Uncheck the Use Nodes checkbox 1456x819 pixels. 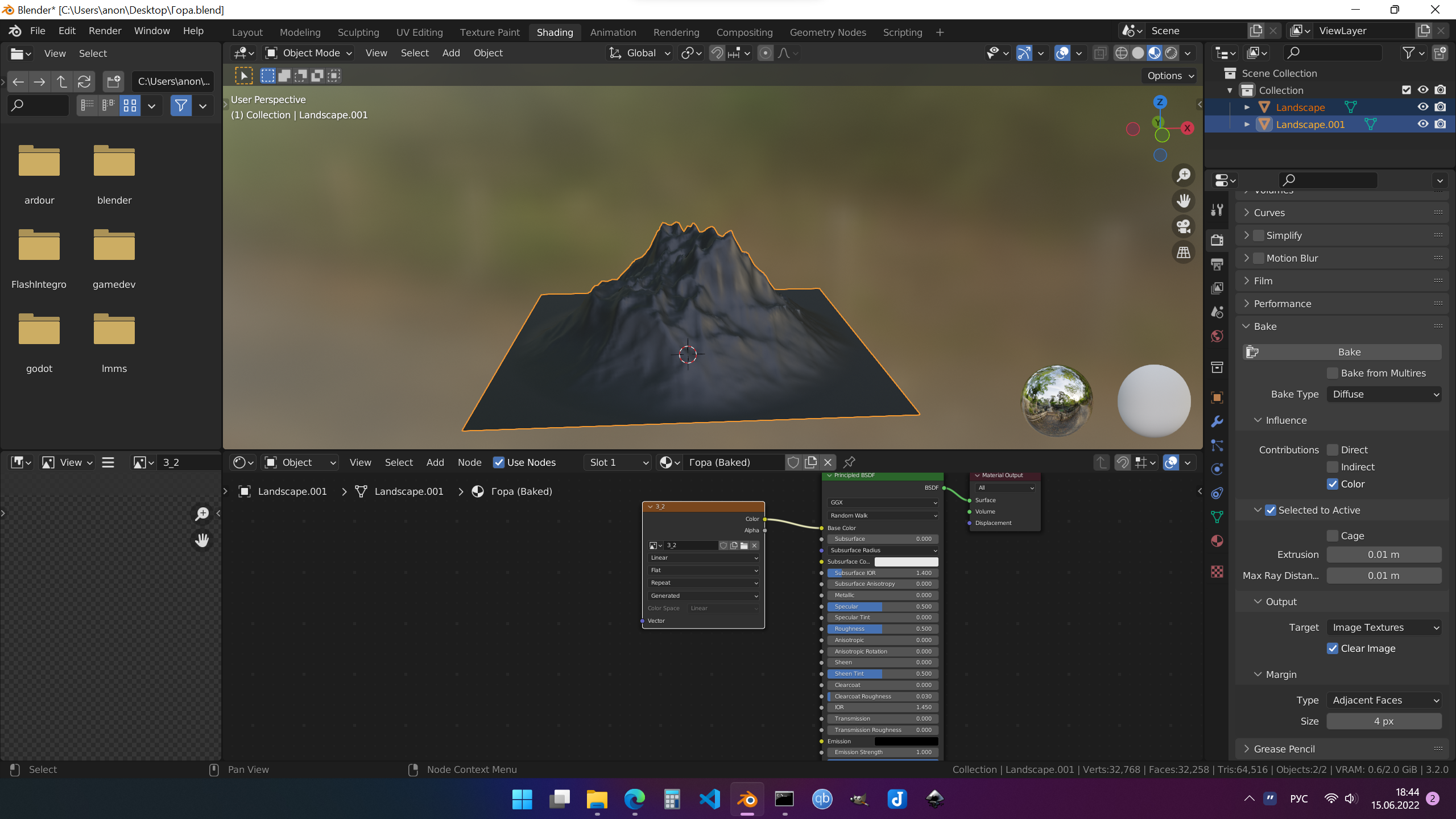tap(499, 462)
